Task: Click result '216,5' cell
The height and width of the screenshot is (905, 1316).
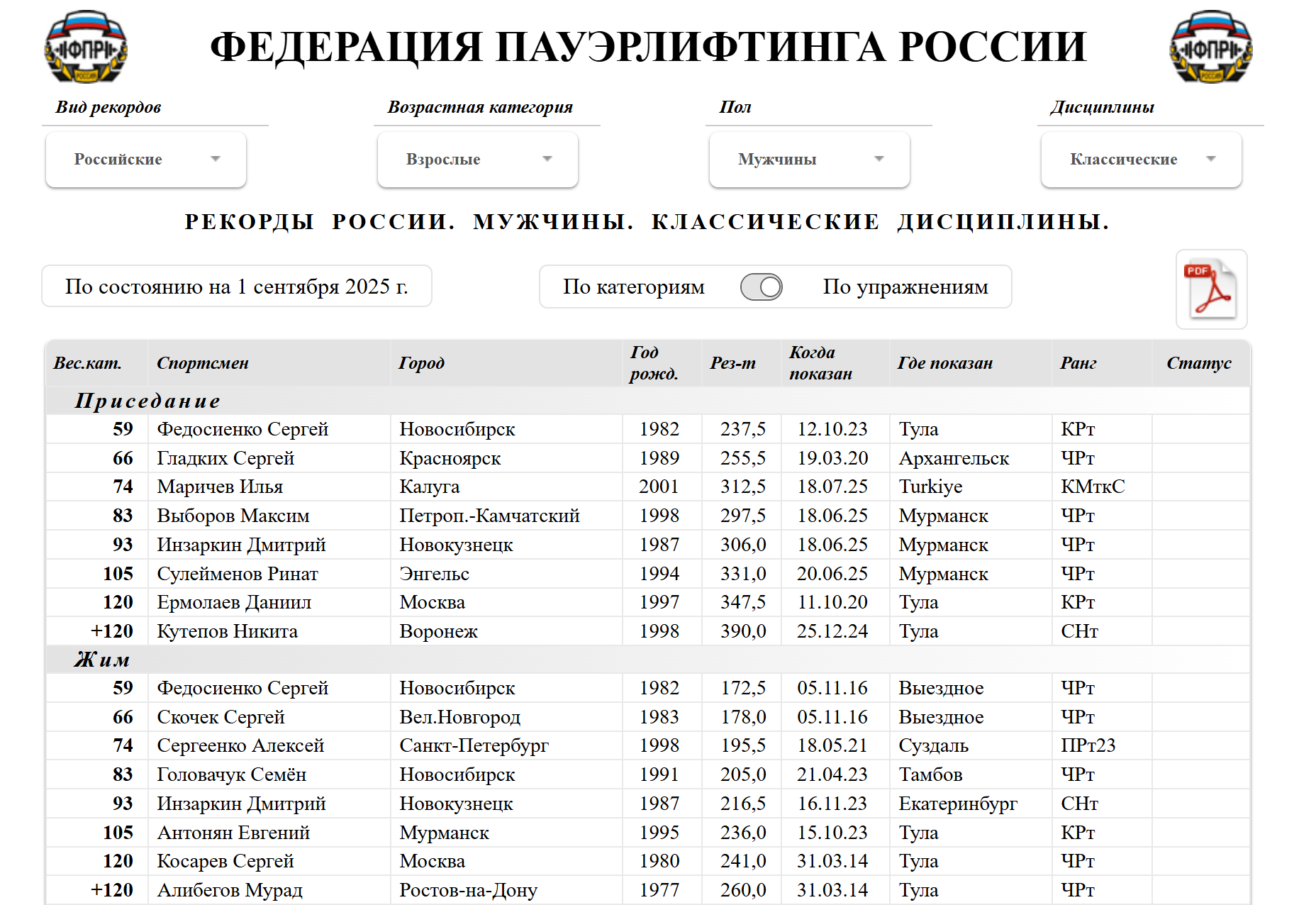Action: [743, 804]
